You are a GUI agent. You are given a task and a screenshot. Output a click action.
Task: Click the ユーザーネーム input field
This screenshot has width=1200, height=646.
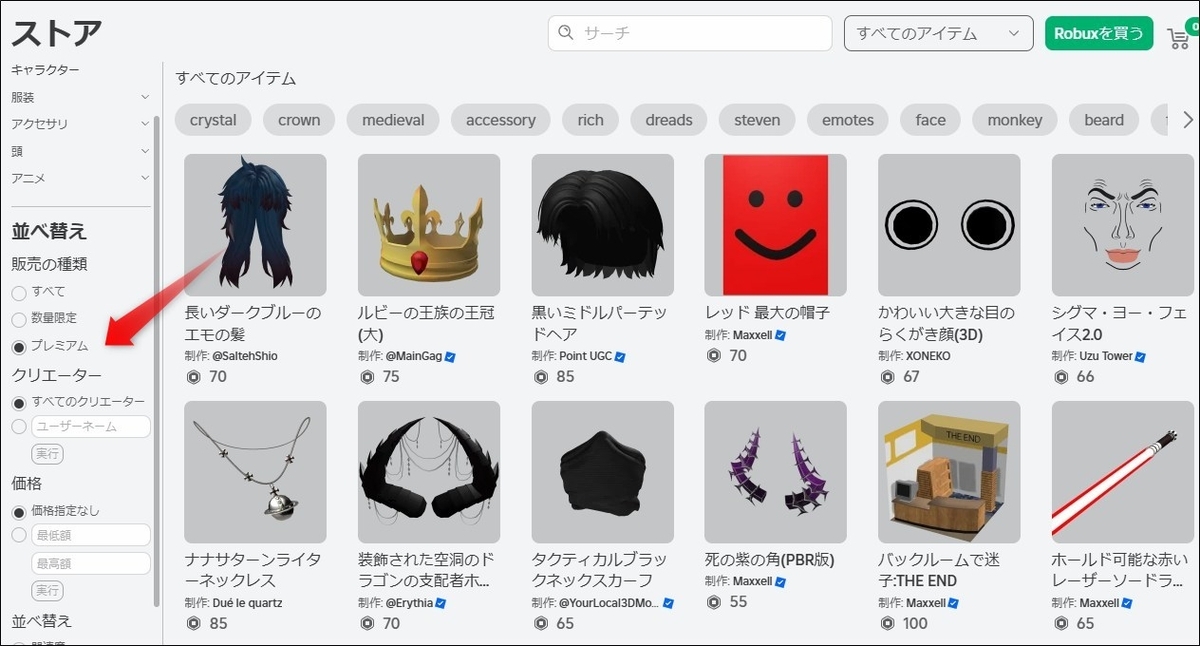(91, 427)
